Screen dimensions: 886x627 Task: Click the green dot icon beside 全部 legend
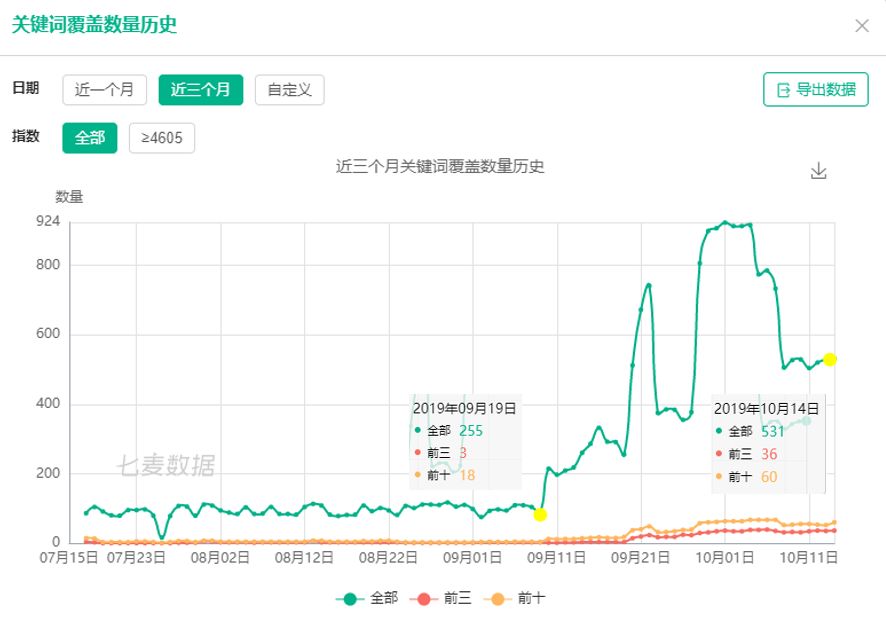coord(350,596)
